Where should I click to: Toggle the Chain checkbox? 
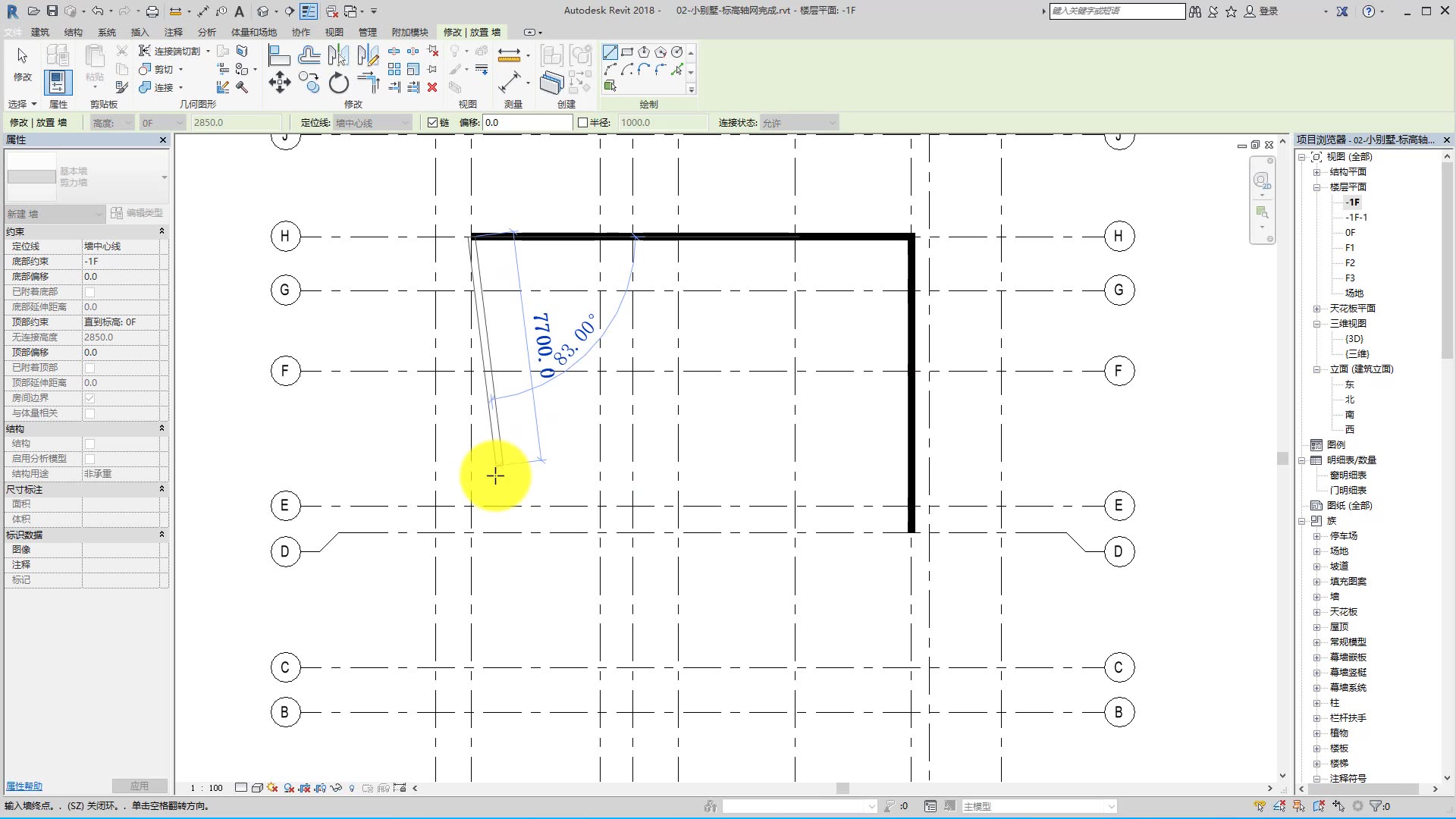pos(433,122)
